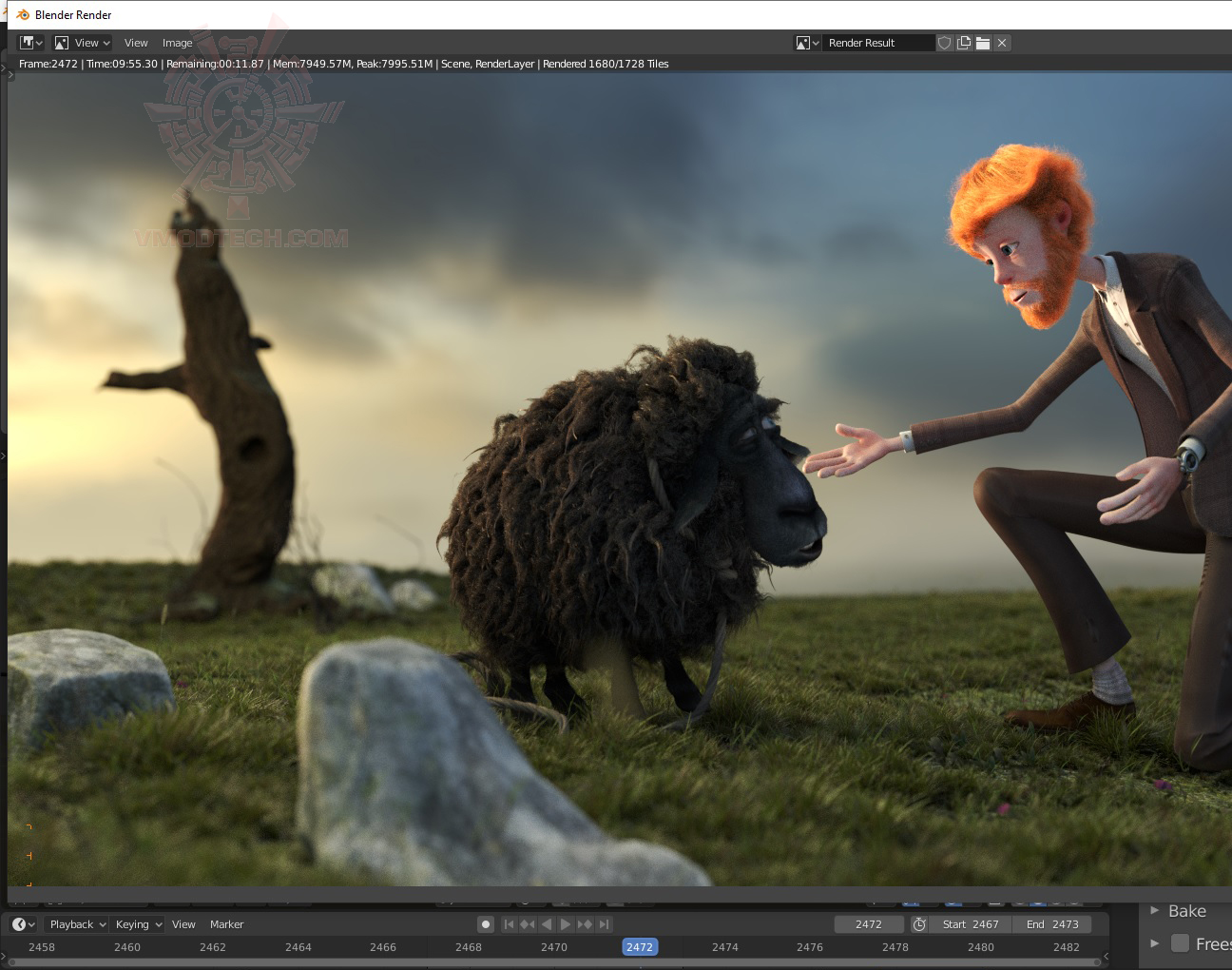Unlink the Render Result image with X
The image size is (1232, 970).
pyautogui.click(x=1002, y=43)
